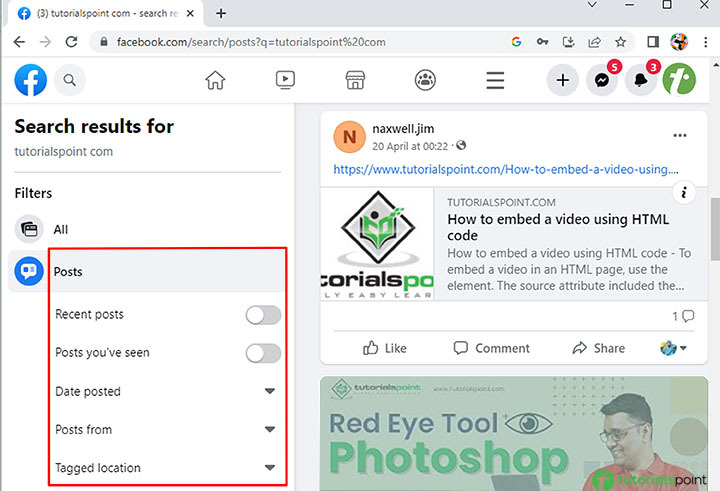This screenshot has width=720, height=491.
Task: Go to the Home feed icon
Action: [215, 80]
